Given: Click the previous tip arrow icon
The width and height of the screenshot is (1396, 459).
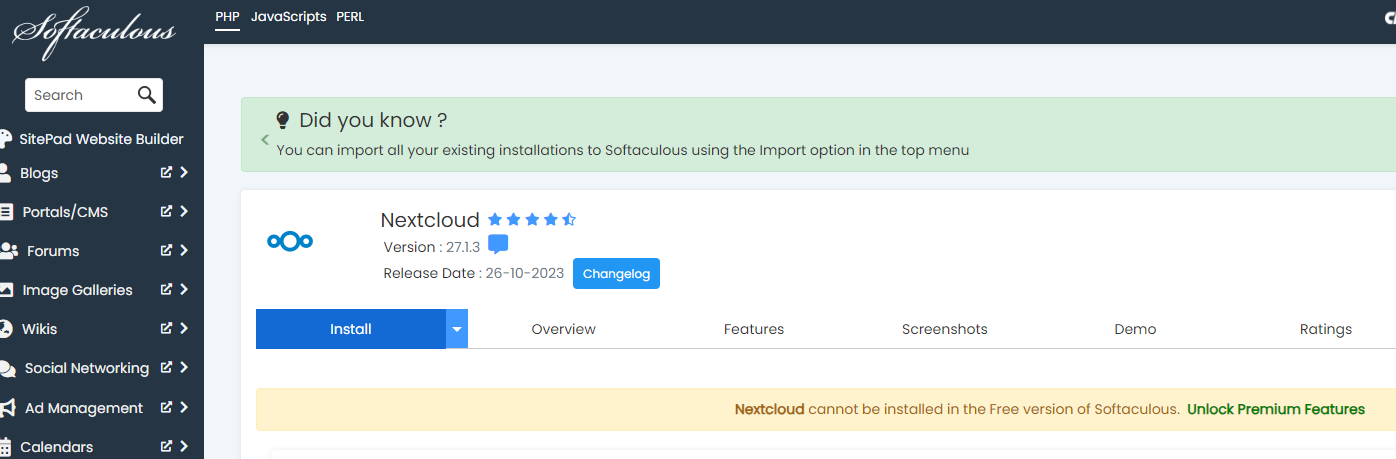Looking at the screenshot, I should (265, 140).
